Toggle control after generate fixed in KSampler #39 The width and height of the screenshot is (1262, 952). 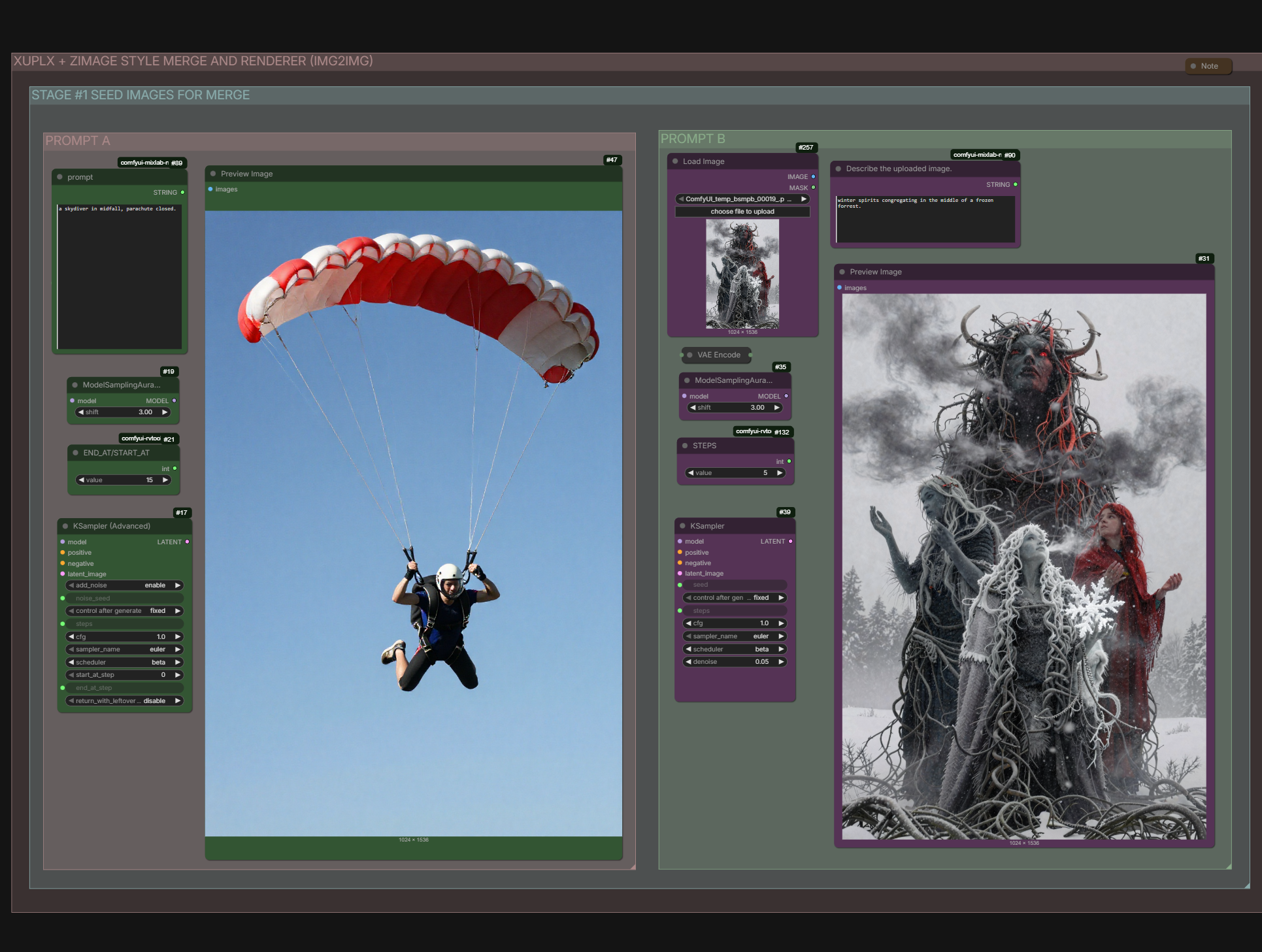click(x=735, y=597)
